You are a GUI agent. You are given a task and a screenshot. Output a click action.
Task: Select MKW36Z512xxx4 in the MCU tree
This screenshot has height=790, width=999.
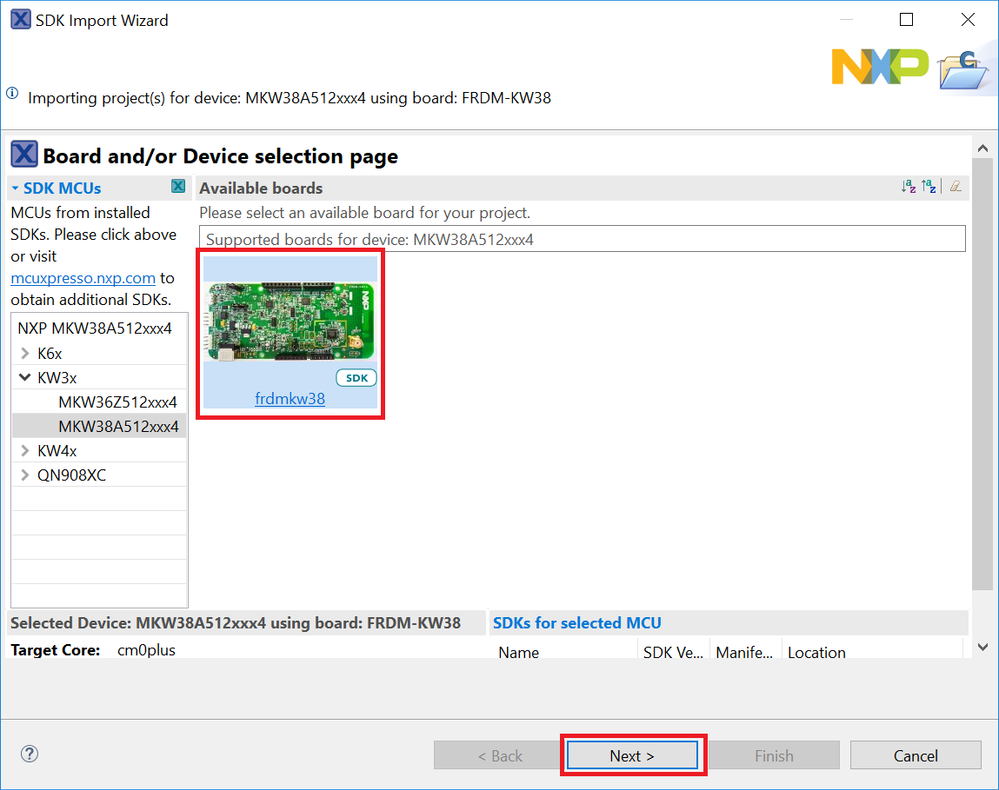point(118,402)
